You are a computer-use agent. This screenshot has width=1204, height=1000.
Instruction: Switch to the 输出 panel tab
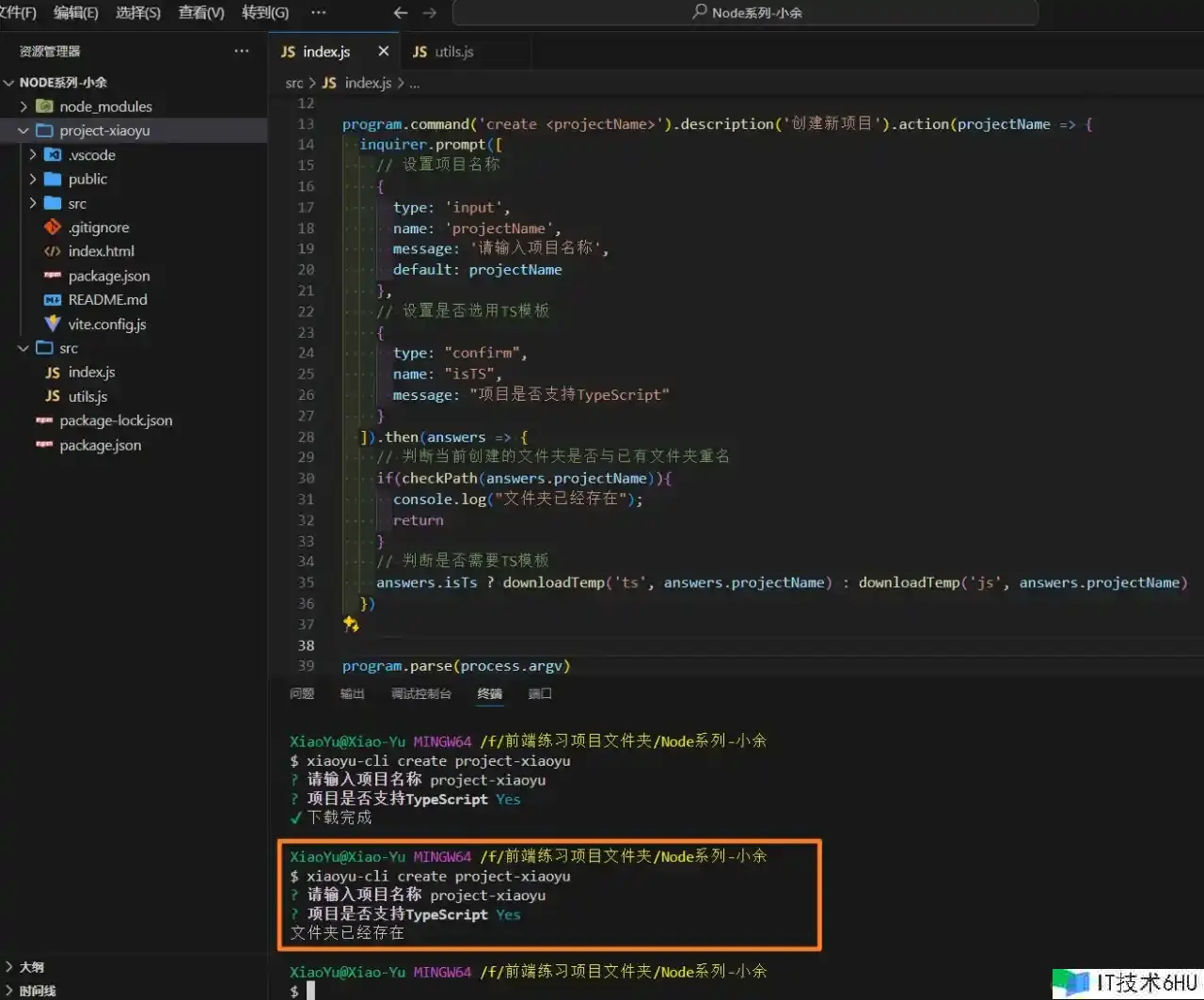[352, 693]
